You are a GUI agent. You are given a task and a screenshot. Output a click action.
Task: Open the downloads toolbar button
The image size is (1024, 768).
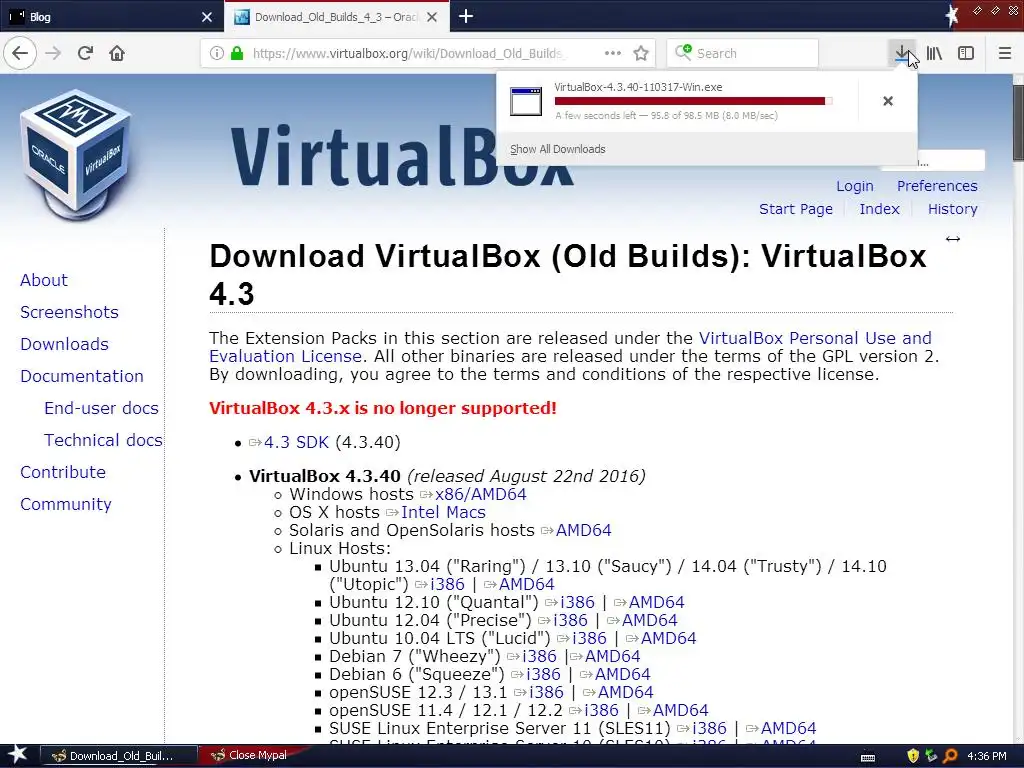coord(902,53)
